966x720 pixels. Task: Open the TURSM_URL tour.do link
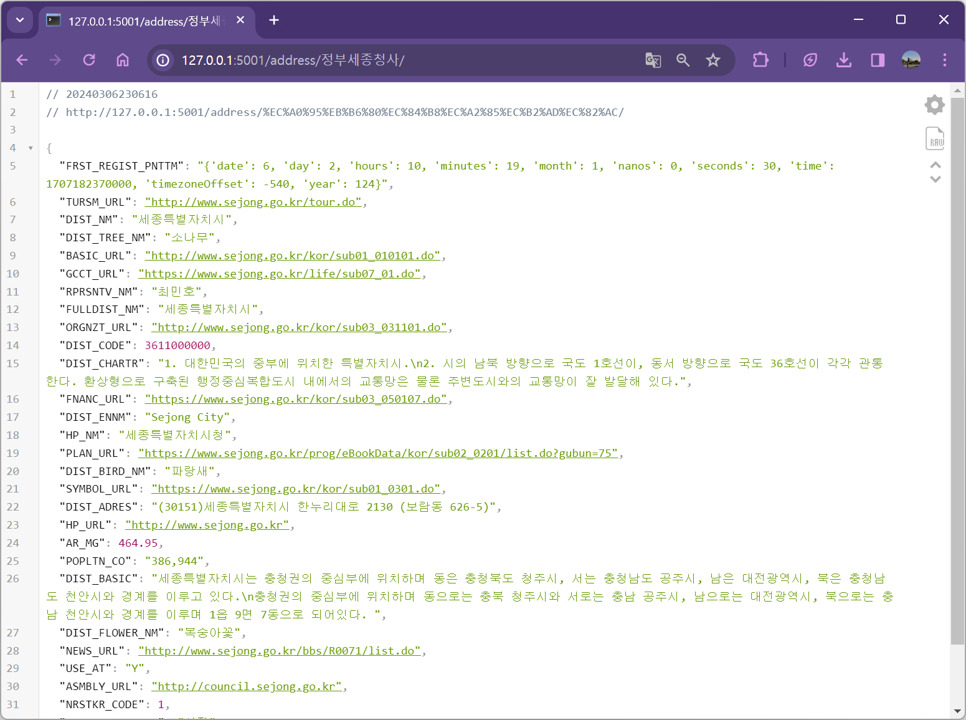(253, 202)
